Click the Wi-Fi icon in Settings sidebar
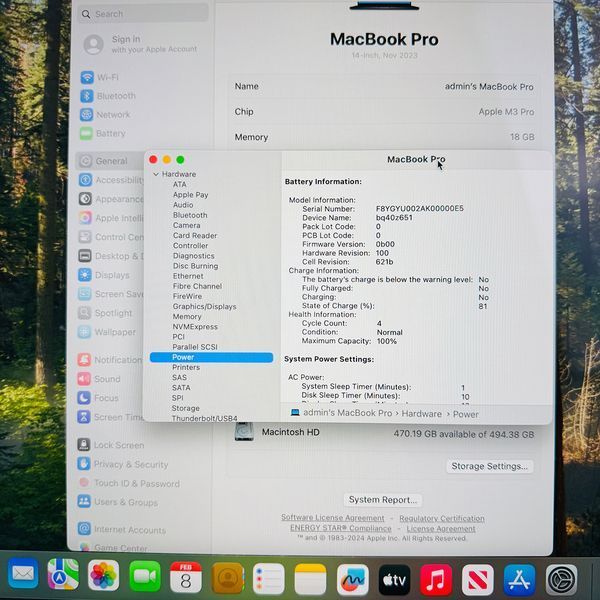The image size is (600, 600). [87, 77]
